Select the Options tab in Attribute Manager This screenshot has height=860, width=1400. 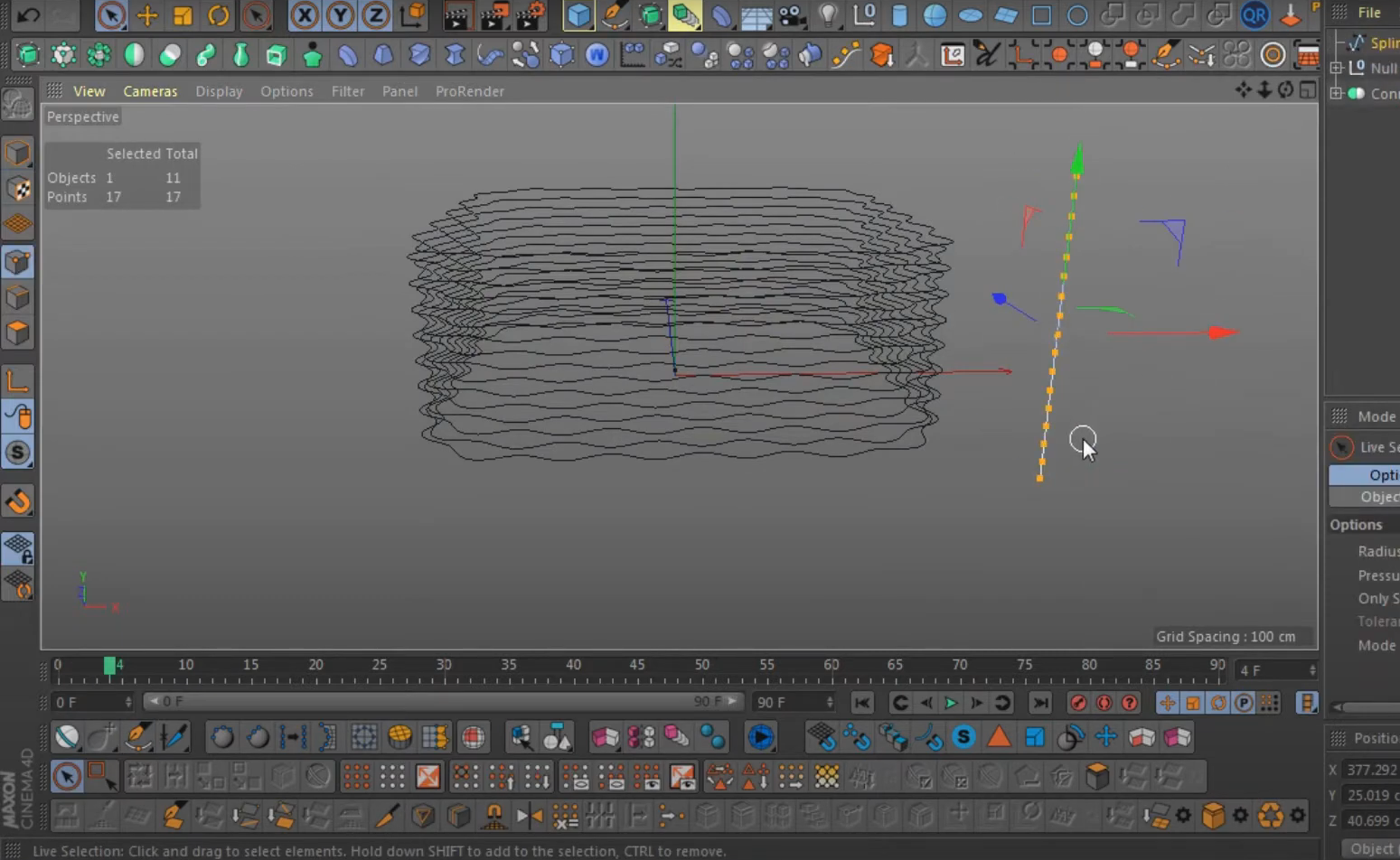point(1365,474)
